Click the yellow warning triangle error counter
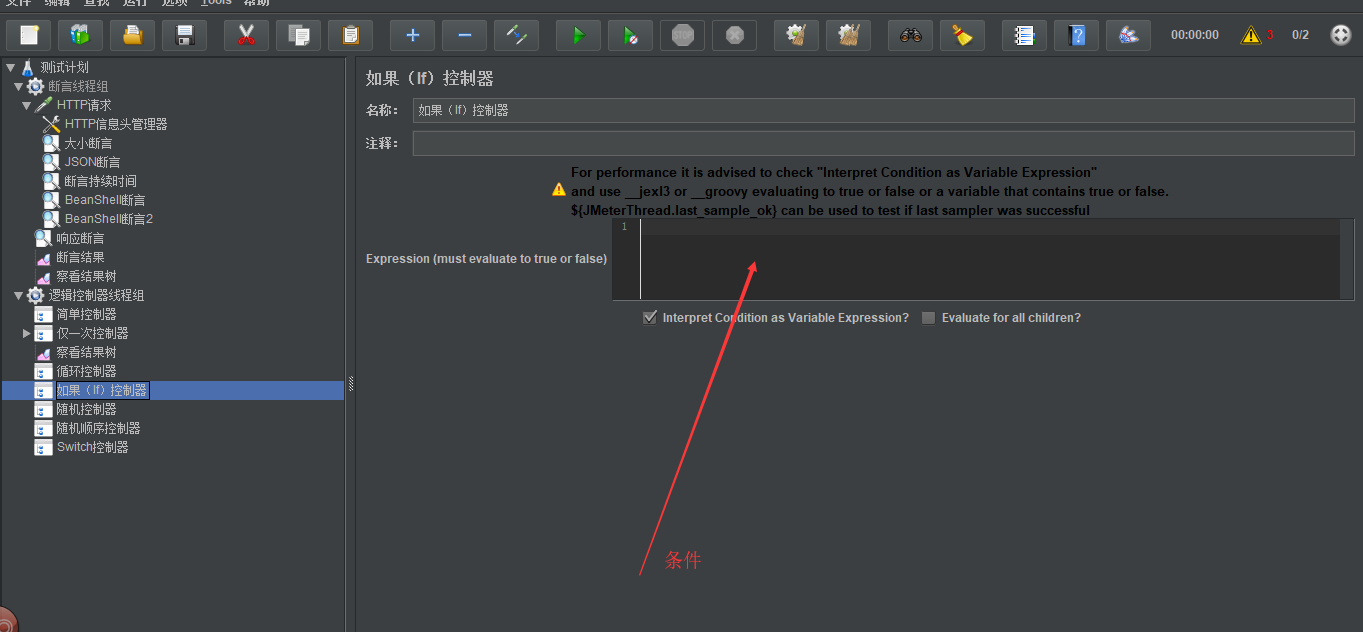 [1251, 35]
